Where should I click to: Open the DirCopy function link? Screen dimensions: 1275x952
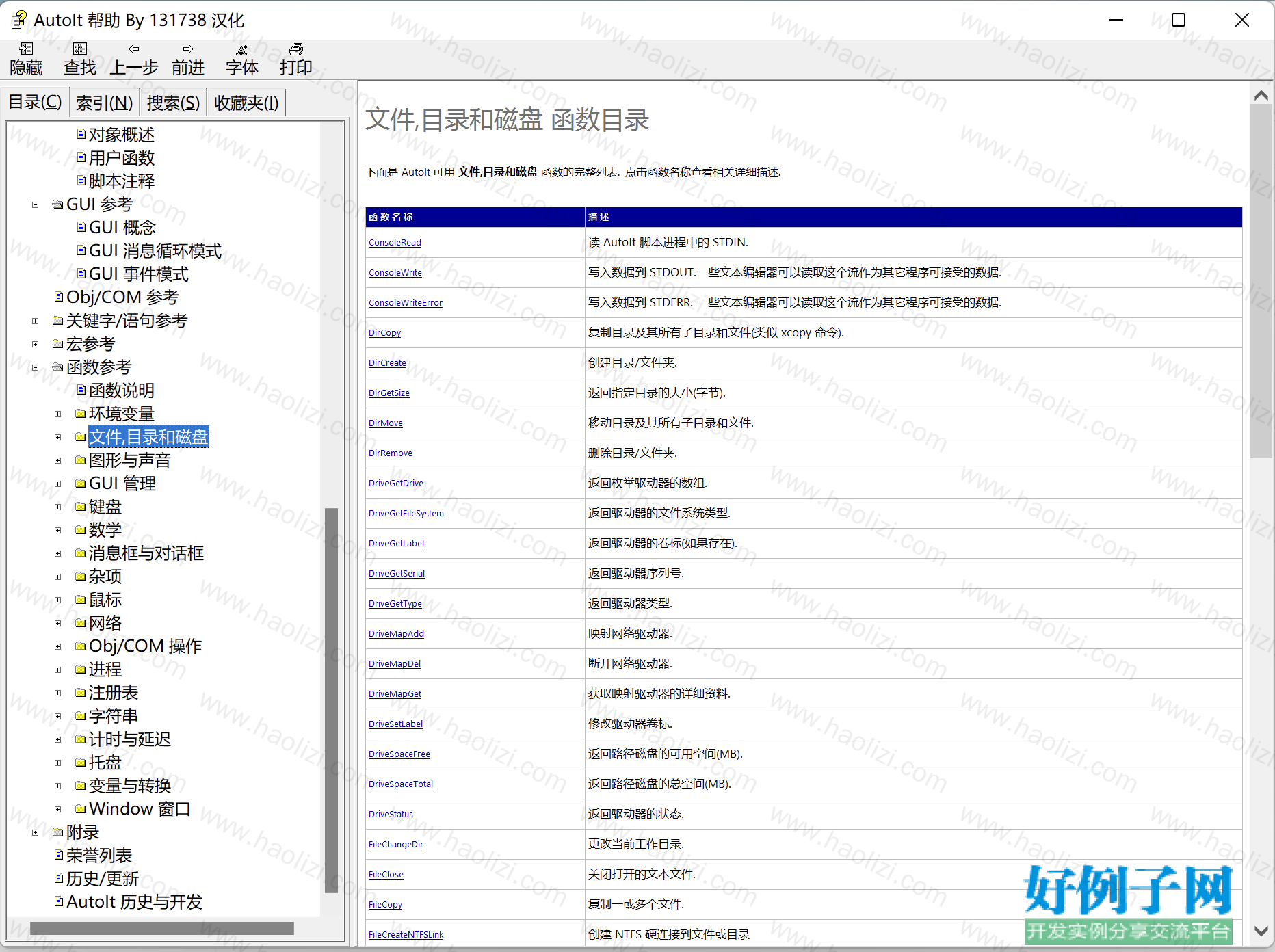click(x=384, y=332)
